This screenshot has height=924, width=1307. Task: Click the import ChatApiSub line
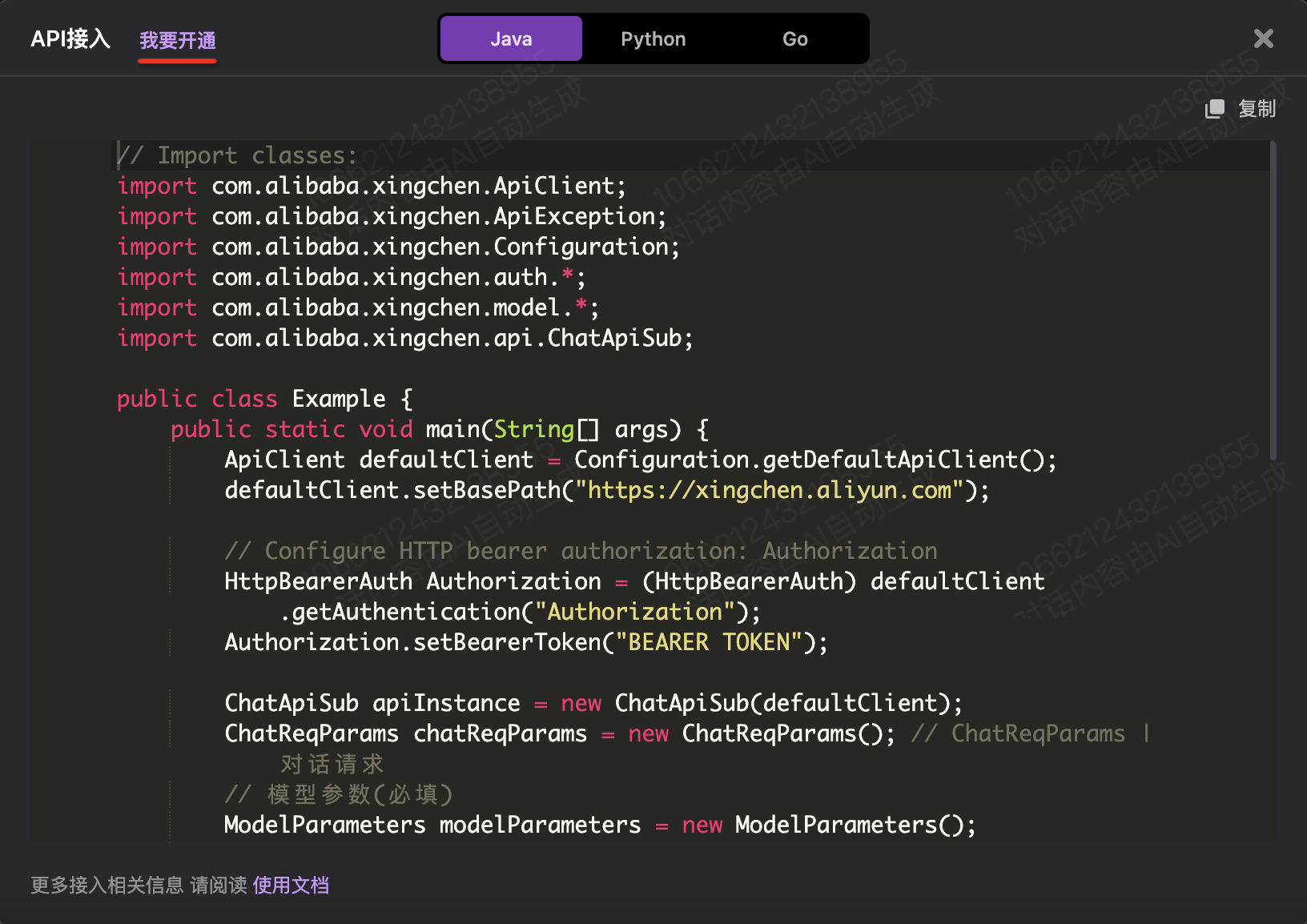405,338
